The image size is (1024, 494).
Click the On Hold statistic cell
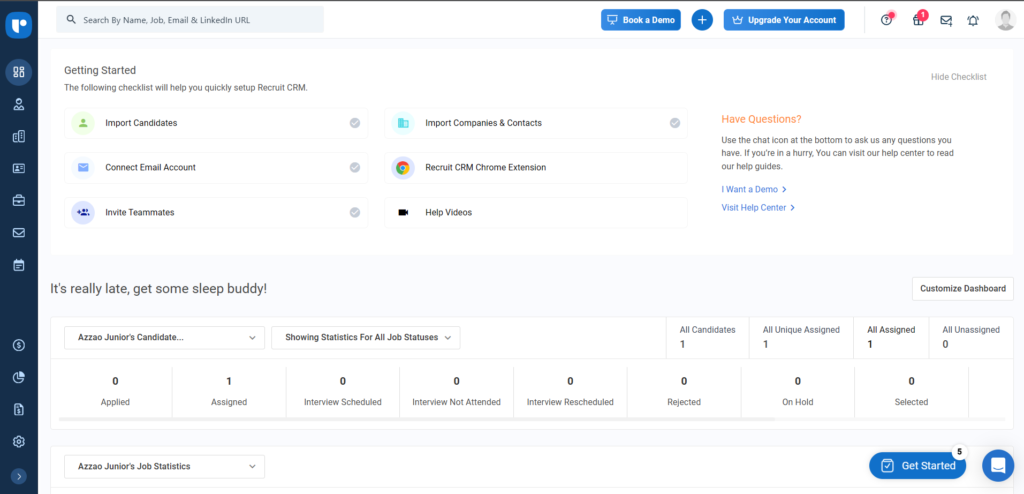(x=797, y=391)
